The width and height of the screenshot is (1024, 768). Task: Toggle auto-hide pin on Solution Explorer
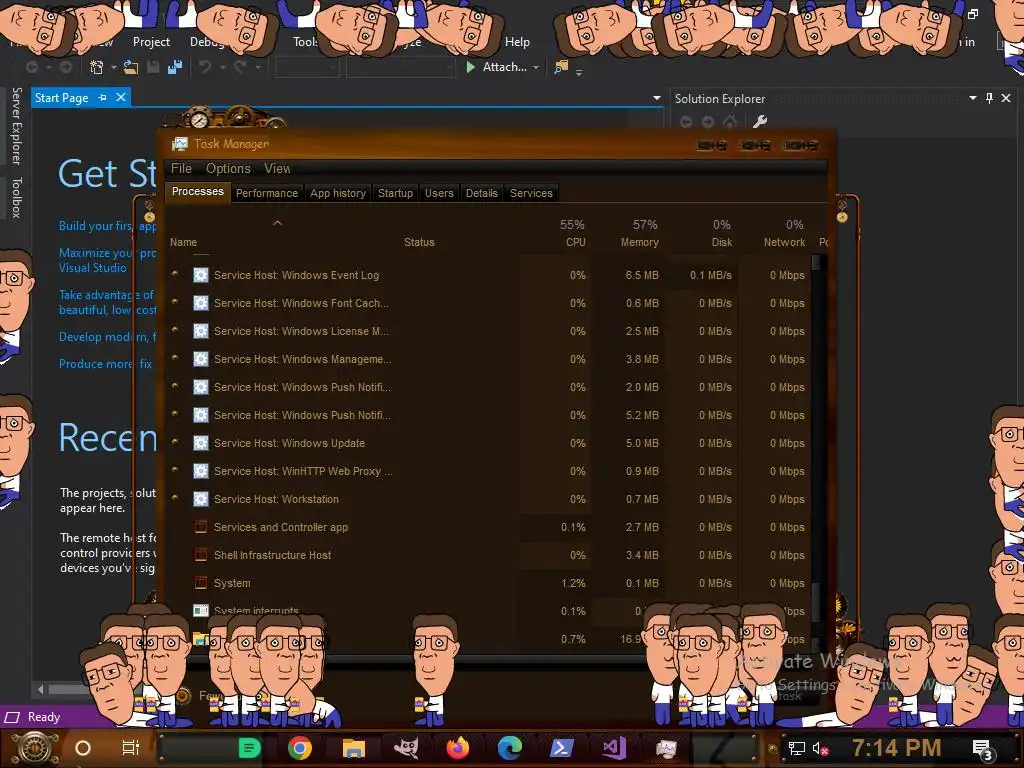point(989,98)
